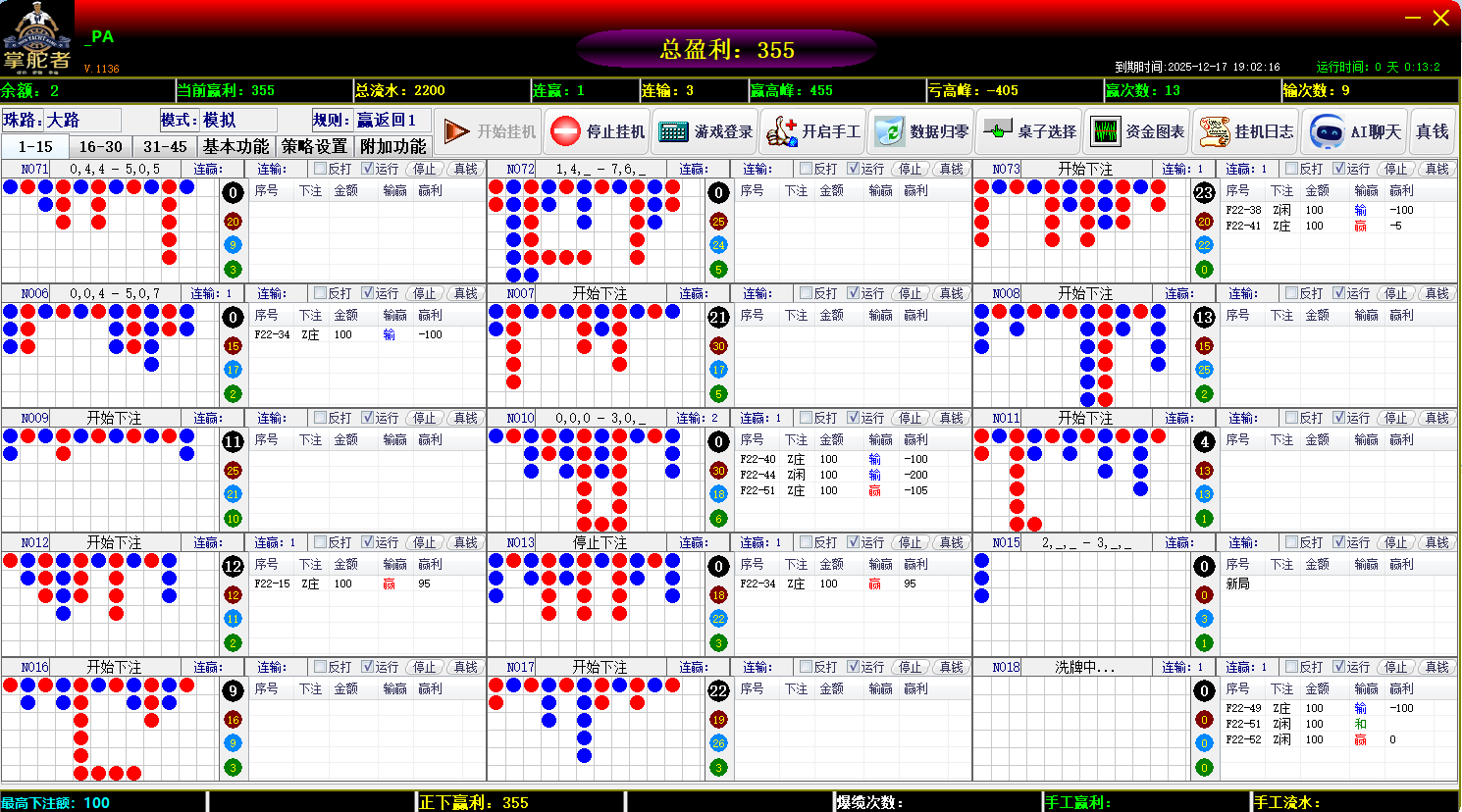The width and height of the screenshot is (1462, 812).
Task: Switch to the 16-30 tables tab
Action: [x=100, y=146]
